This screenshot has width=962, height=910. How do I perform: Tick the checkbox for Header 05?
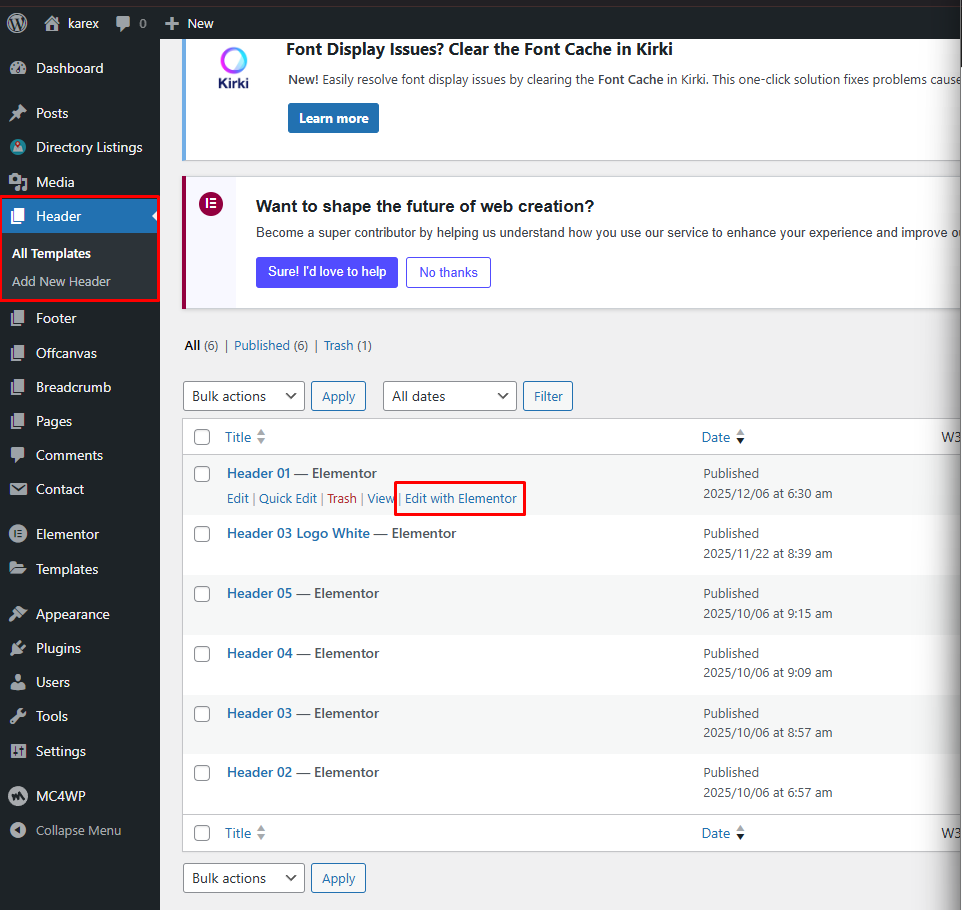202,594
